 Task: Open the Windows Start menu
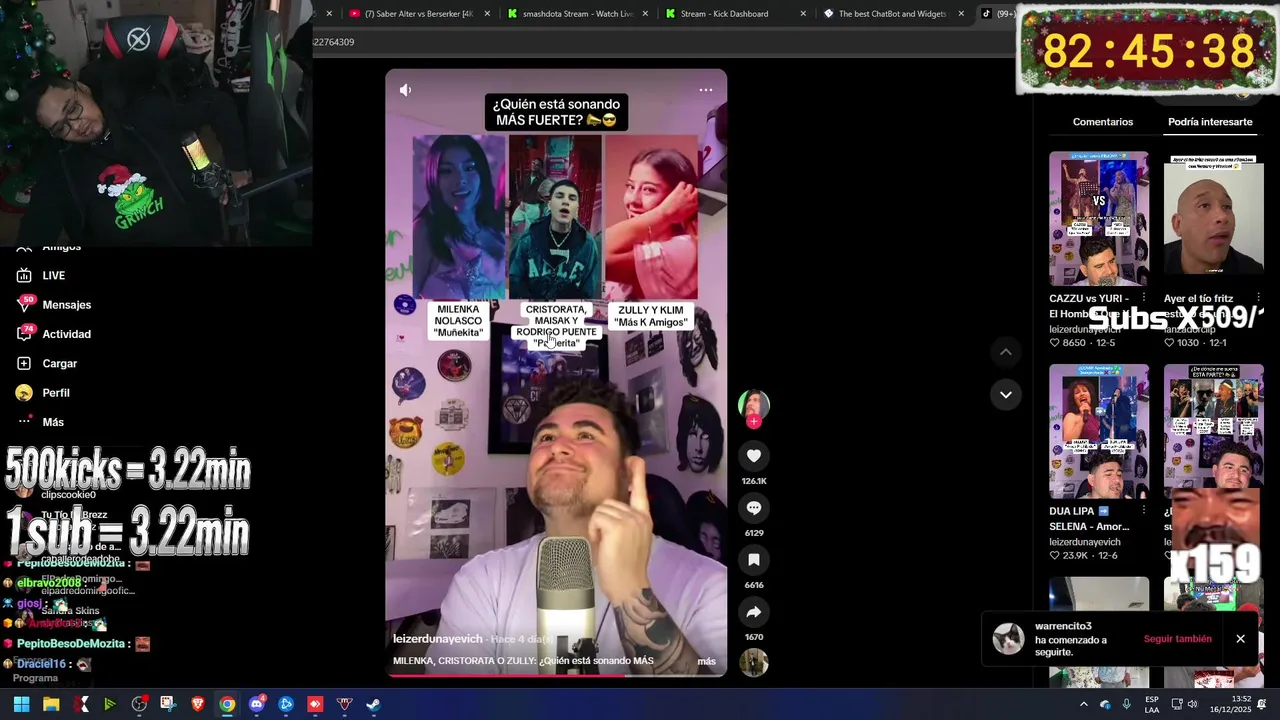tap(21, 704)
